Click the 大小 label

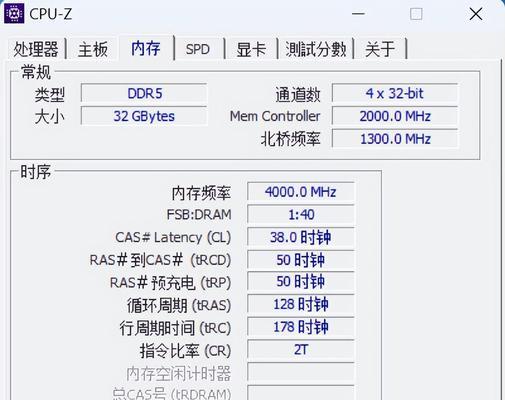(x=50, y=117)
